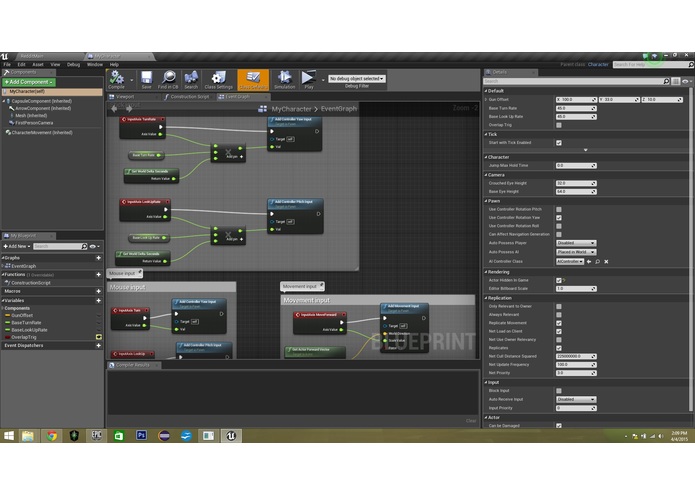Switch to the Event Graph tab
Image resolution: width=695 pixels, height=494 pixels.
pyautogui.click(x=238, y=97)
